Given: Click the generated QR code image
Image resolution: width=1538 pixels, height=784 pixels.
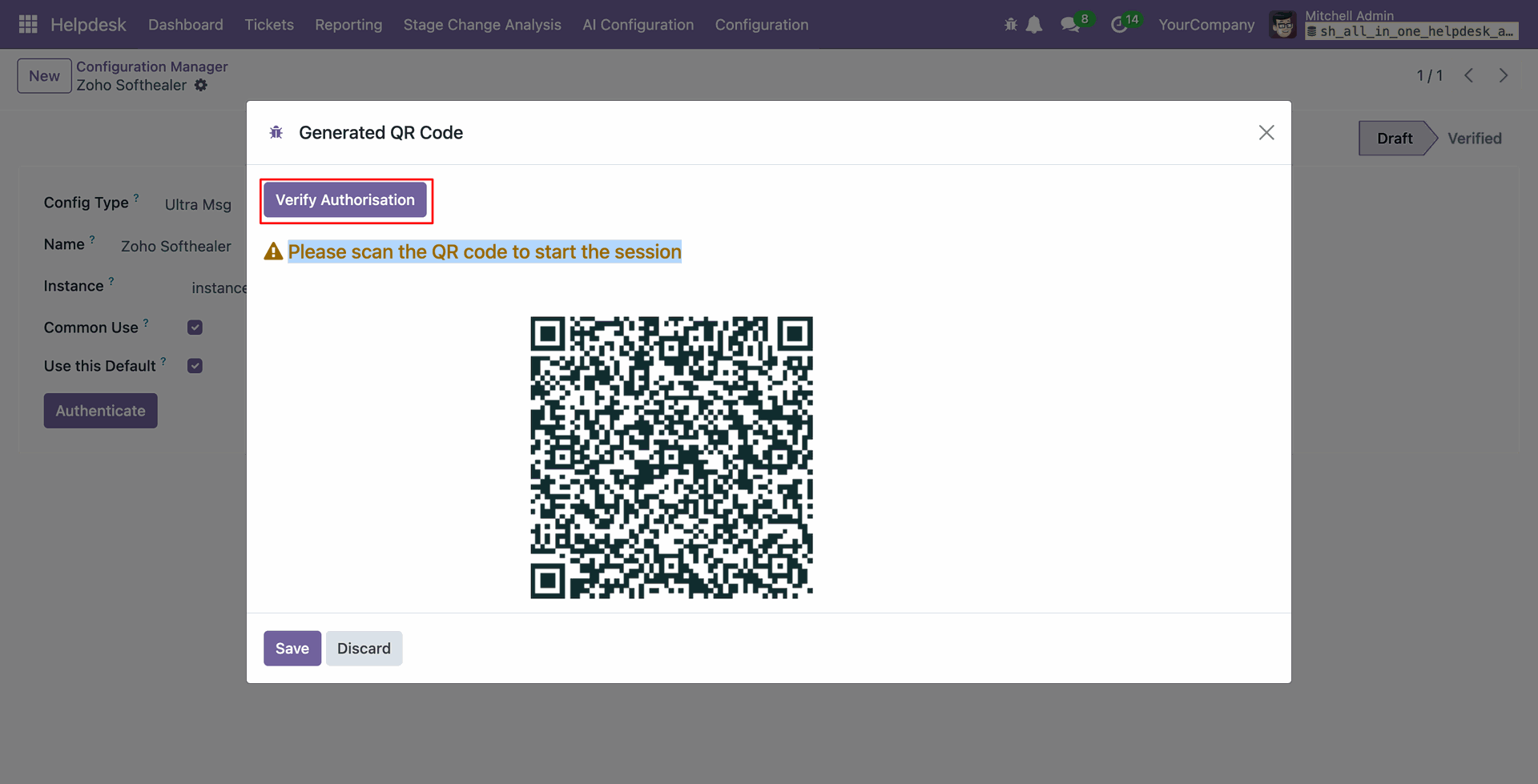Looking at the screenshot, I should (x=671, y=457).
